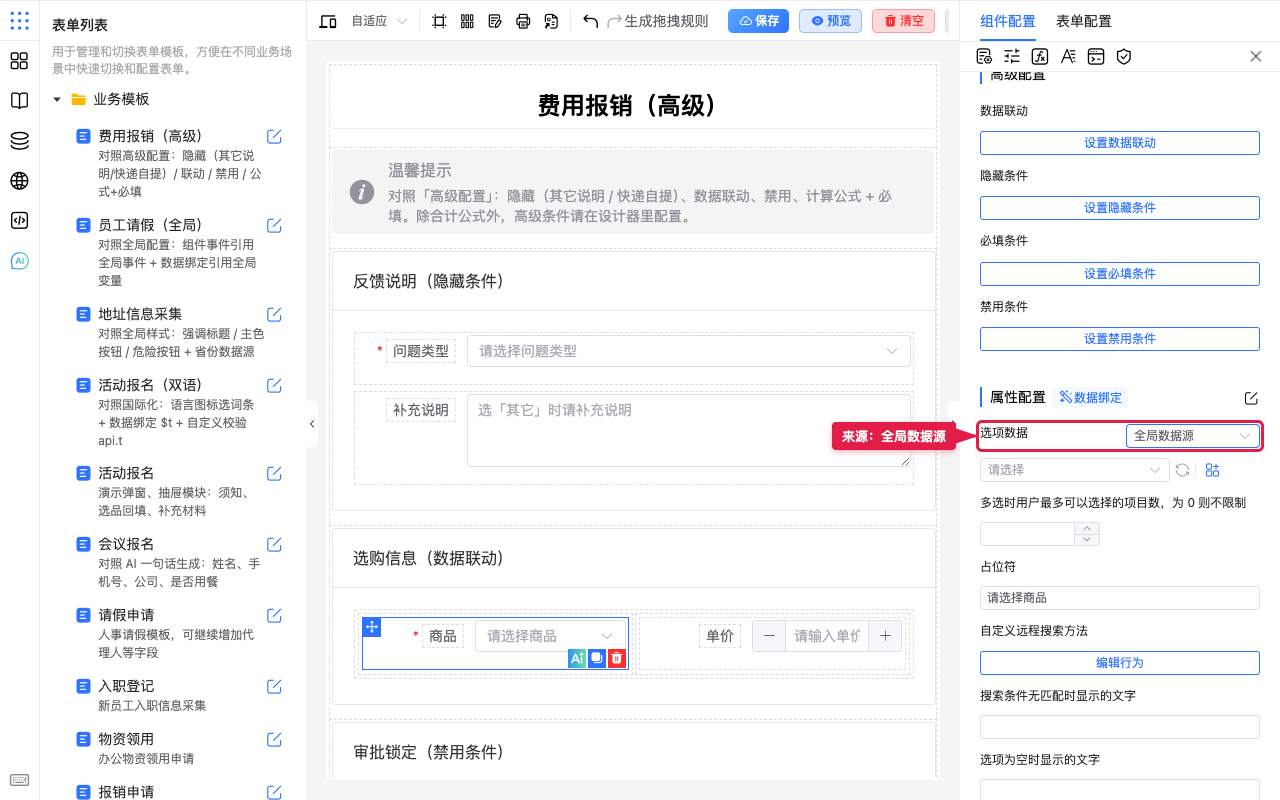Click the import data icon in toolbar

pos(551,21)
